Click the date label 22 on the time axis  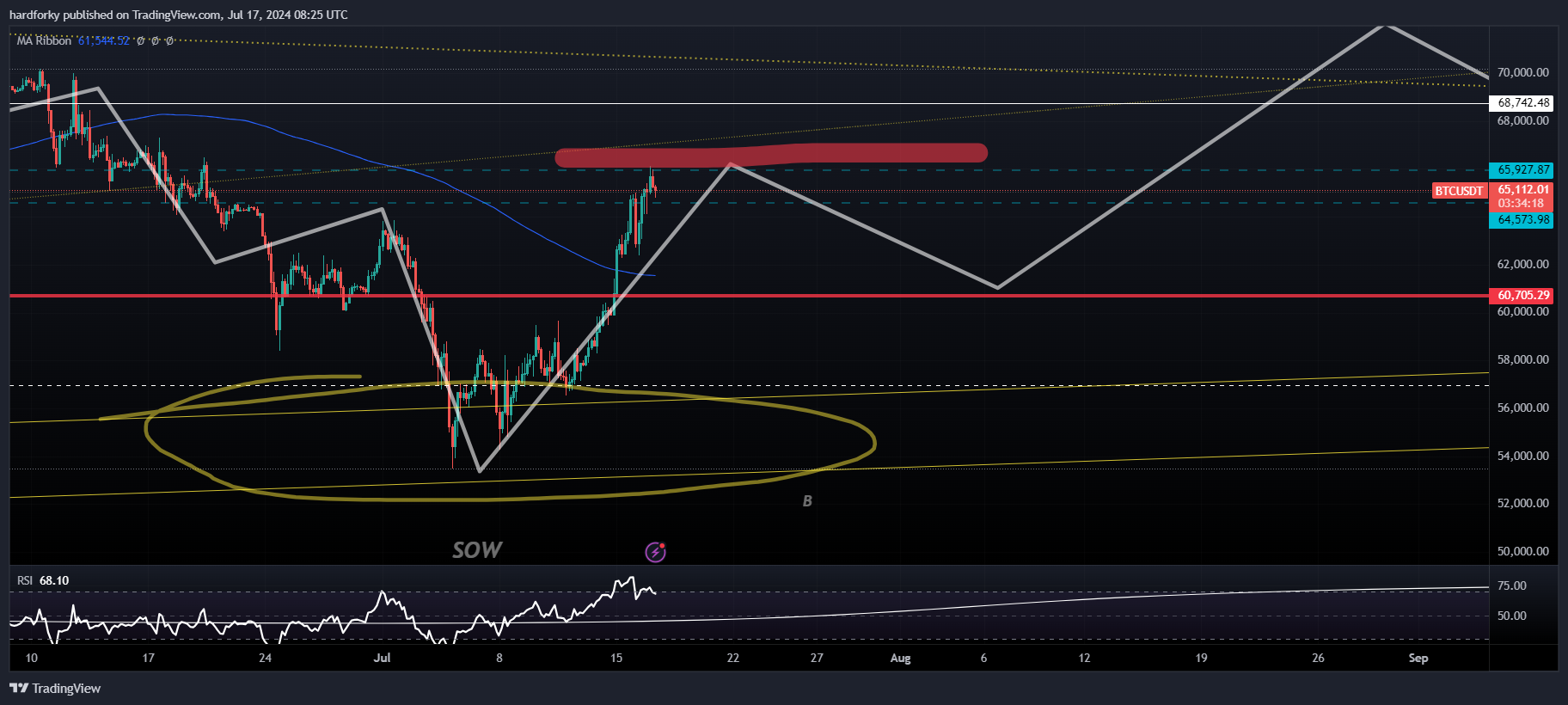pos(733,659)
